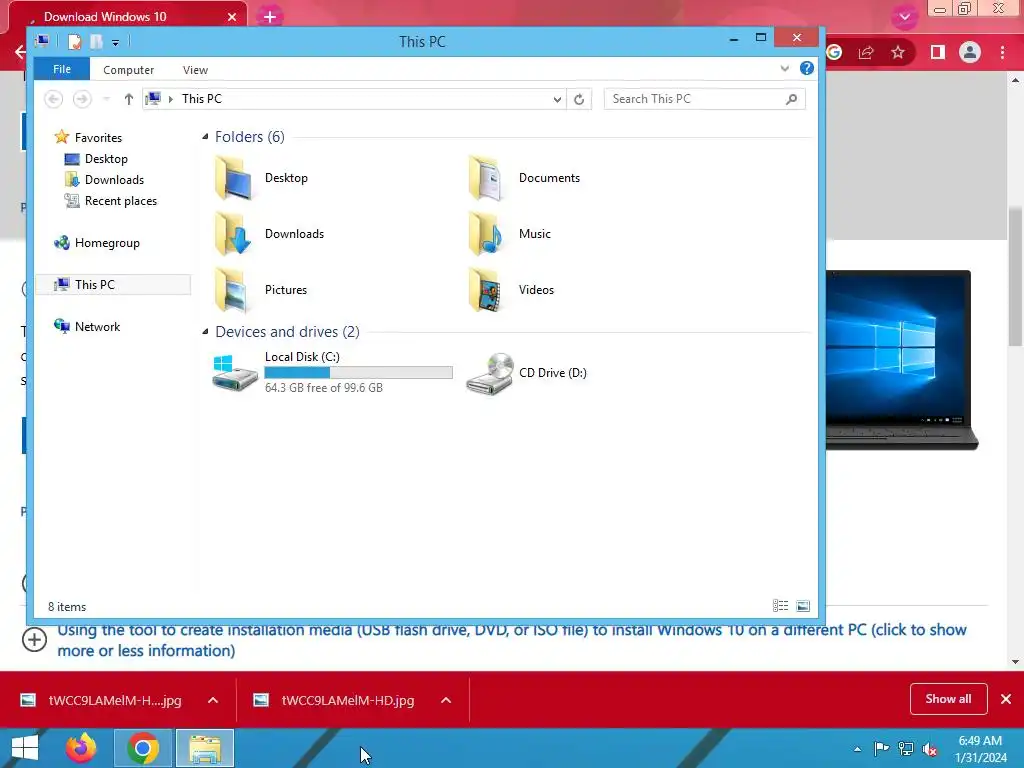Click muted volume tray icon
This screenshot has height=768, width=1024.
(x=930, y=748)
